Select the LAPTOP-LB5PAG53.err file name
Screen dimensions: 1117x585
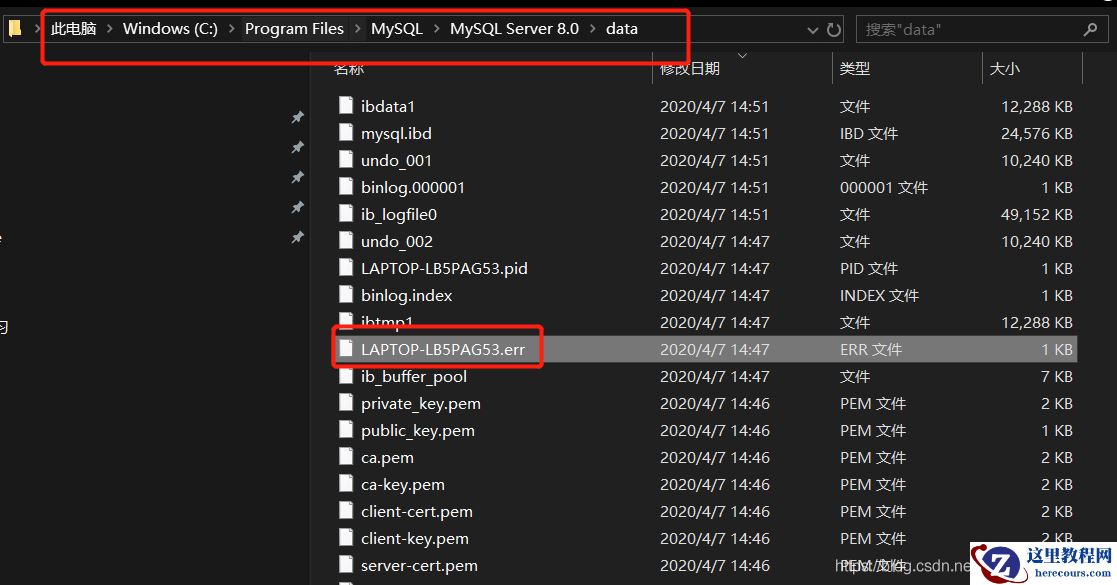point(442,349)
